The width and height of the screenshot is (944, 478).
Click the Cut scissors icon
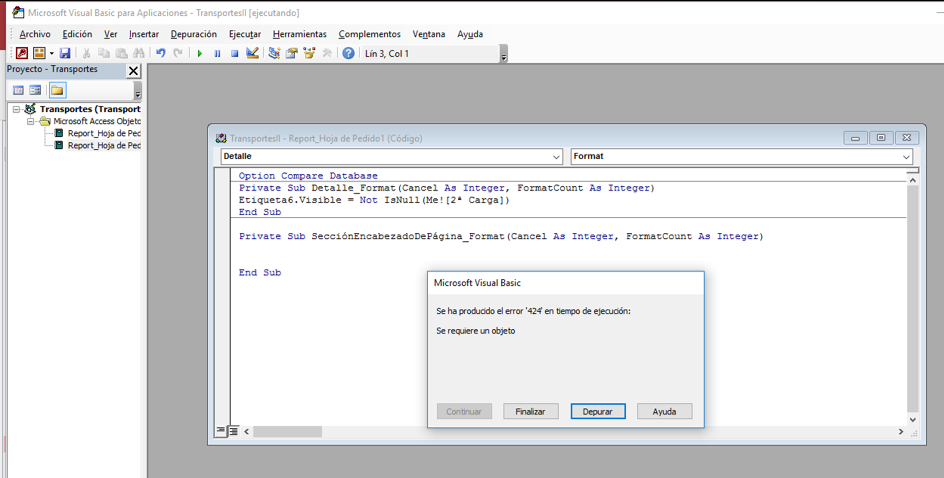tap(87, 54)
